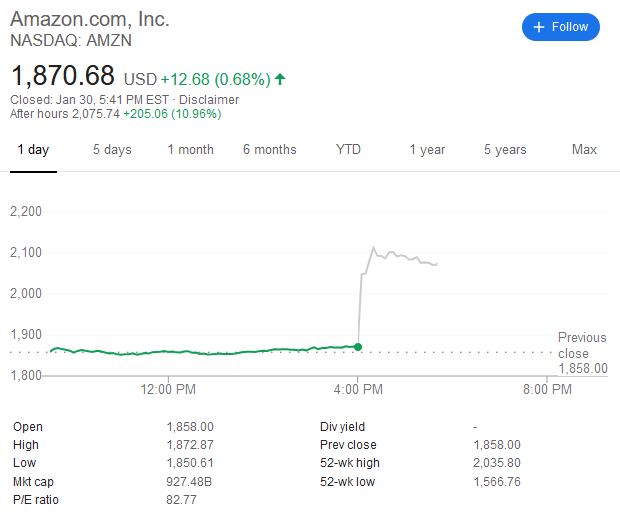Select the Max range tab

(584, 150)
